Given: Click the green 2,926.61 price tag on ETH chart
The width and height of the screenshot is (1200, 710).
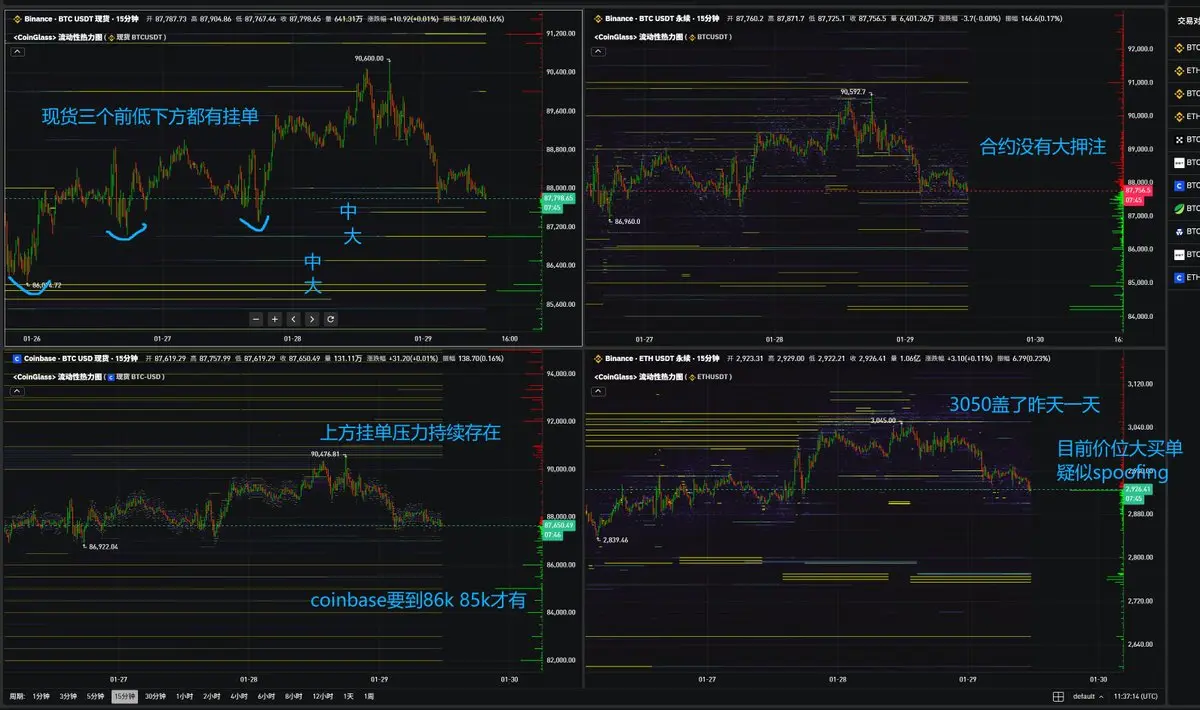Looking at the screenshot, I should point(1139,489).
